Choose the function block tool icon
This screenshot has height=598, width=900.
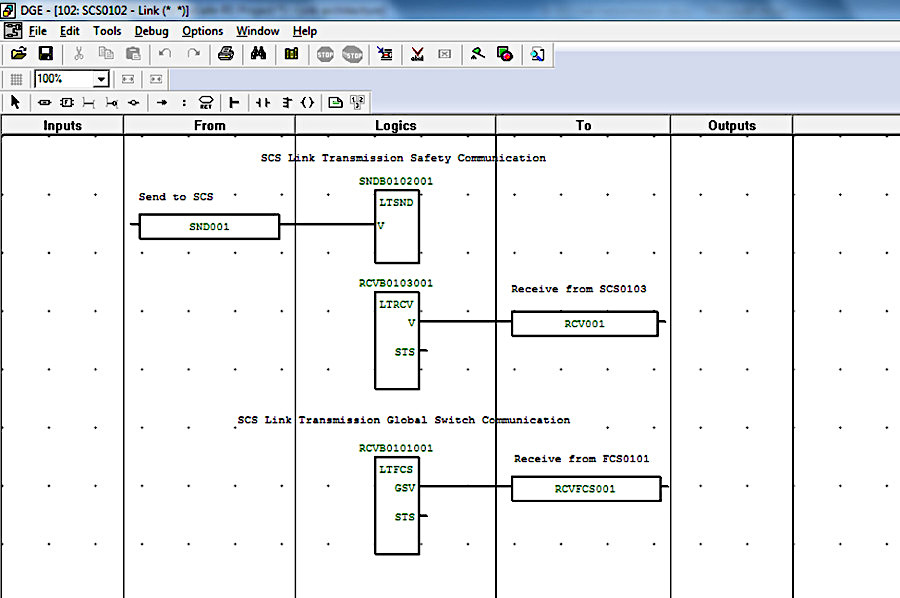67,102
